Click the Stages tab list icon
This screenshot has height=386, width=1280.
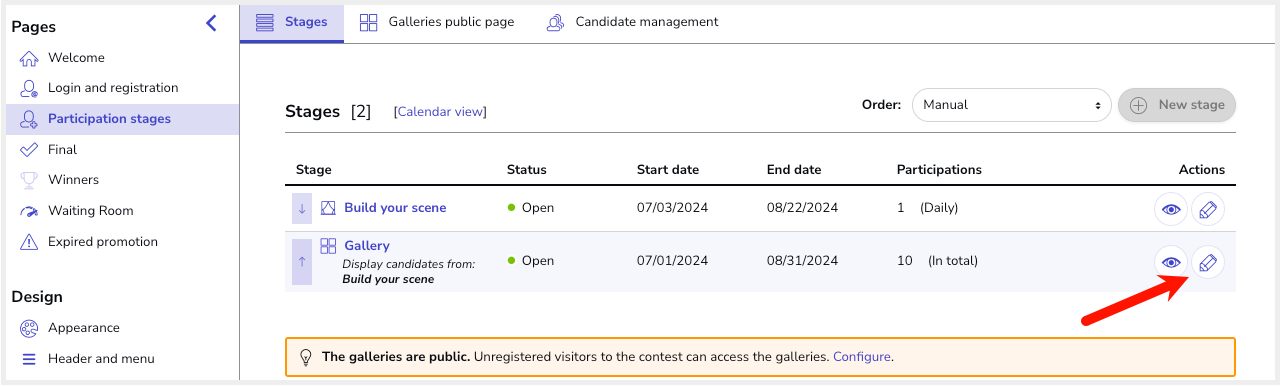pos(265,22)
